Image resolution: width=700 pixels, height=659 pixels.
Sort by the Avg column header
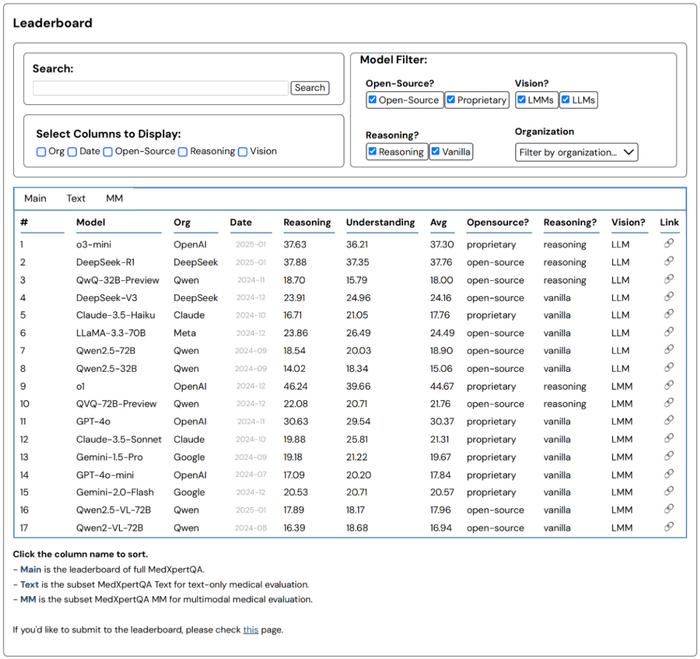438,222
